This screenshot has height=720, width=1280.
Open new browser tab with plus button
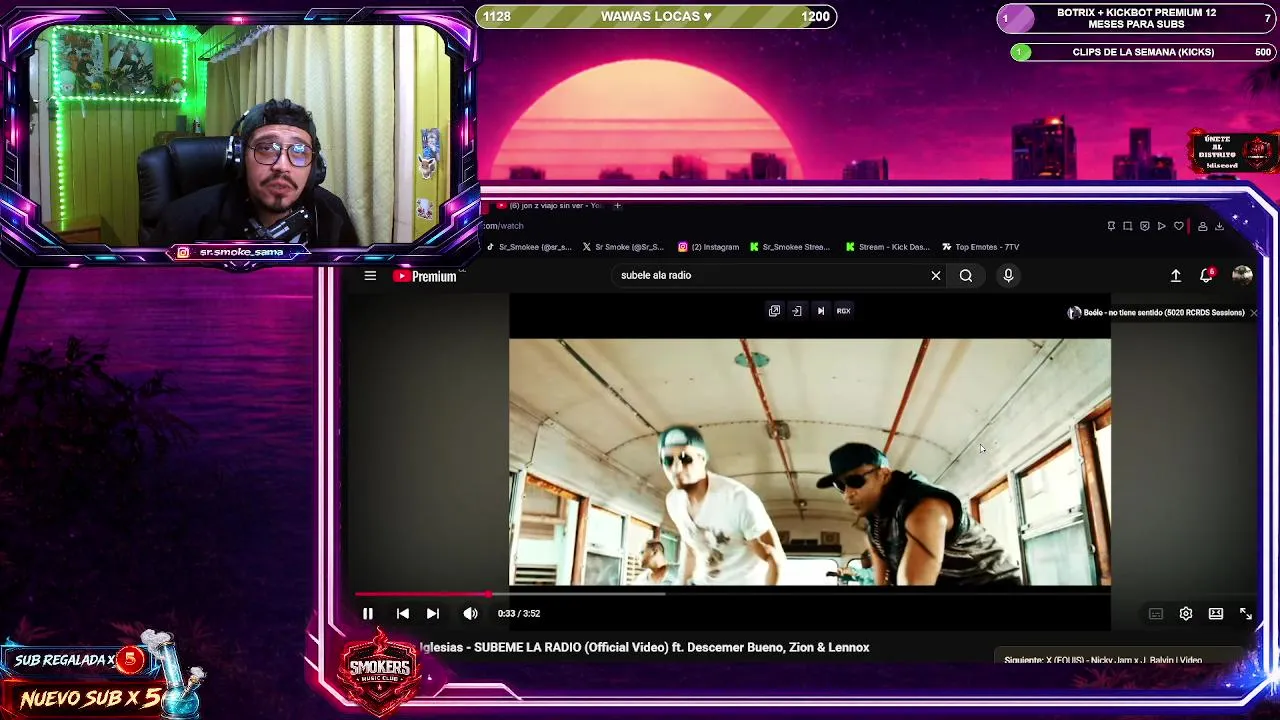617,205
